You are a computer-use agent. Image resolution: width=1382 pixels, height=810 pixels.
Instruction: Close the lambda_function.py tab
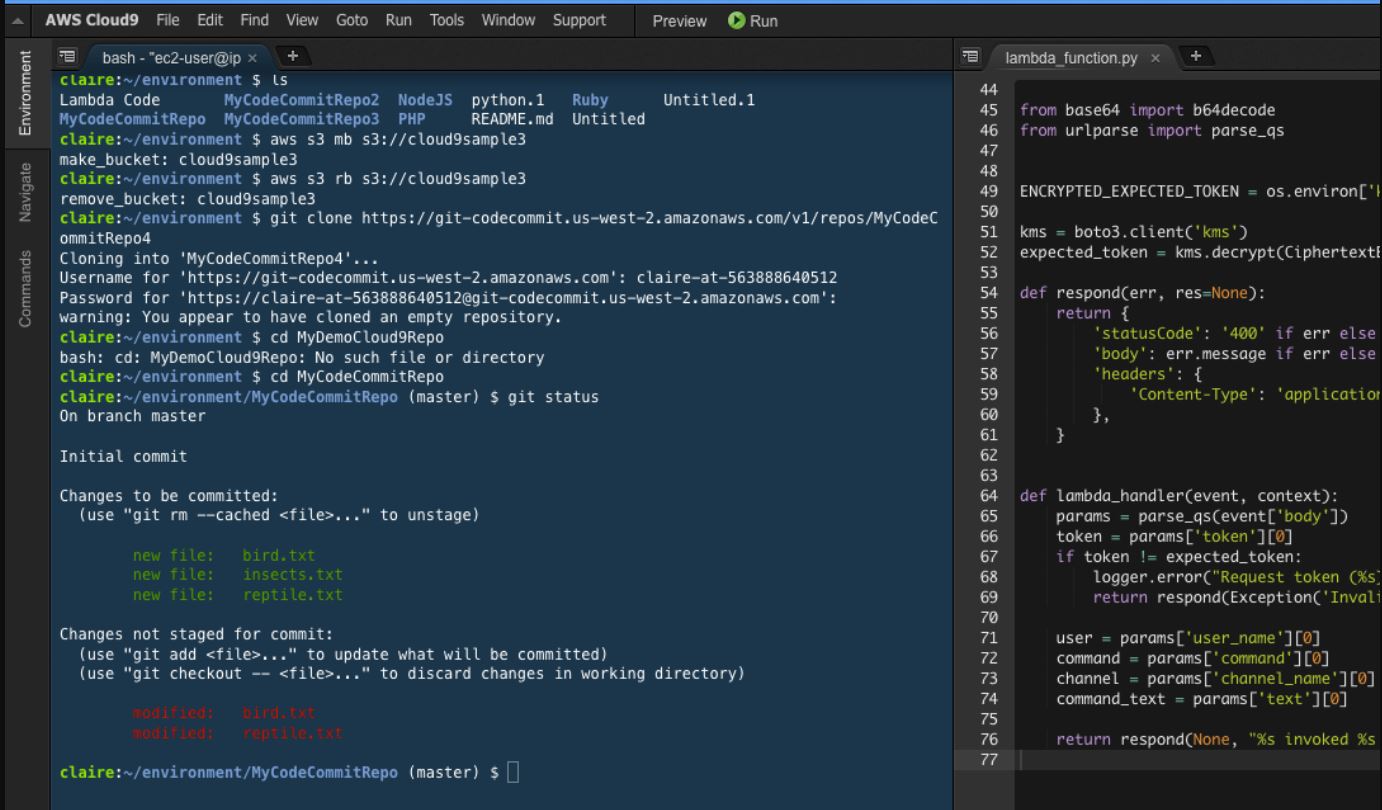[1154, 59]
